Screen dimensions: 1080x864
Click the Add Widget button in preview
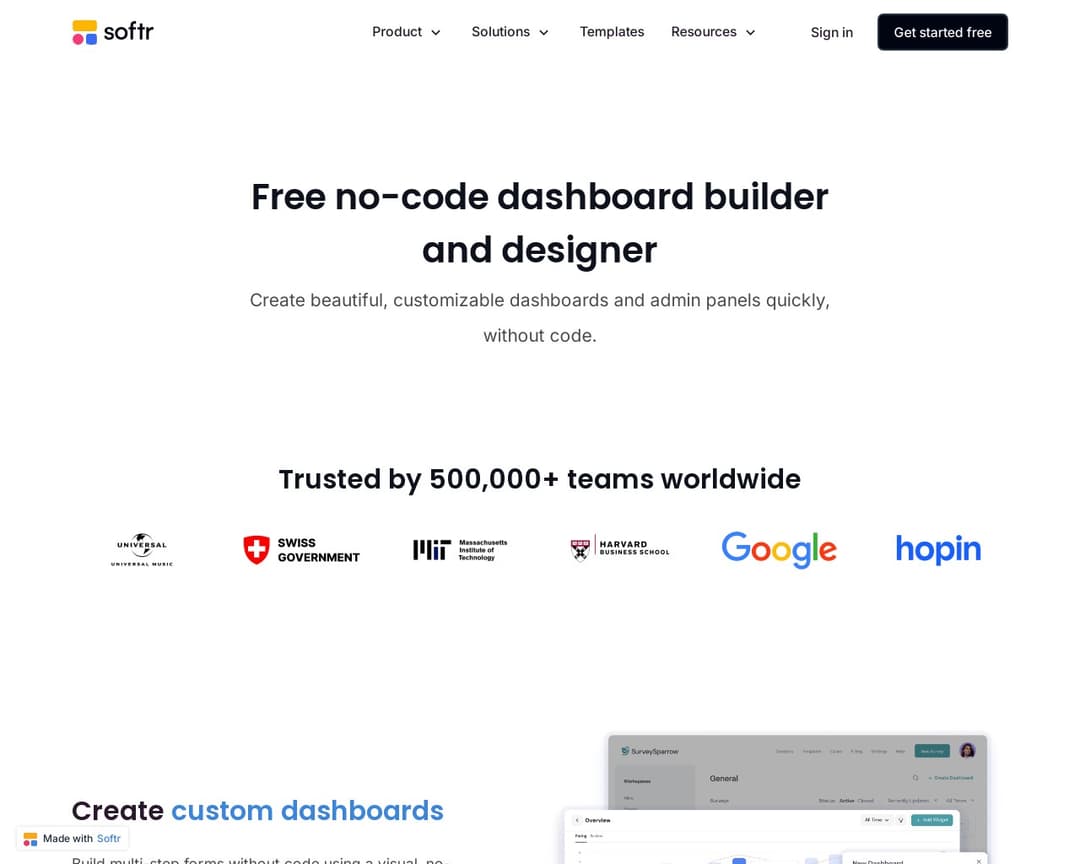click(932, 820)
